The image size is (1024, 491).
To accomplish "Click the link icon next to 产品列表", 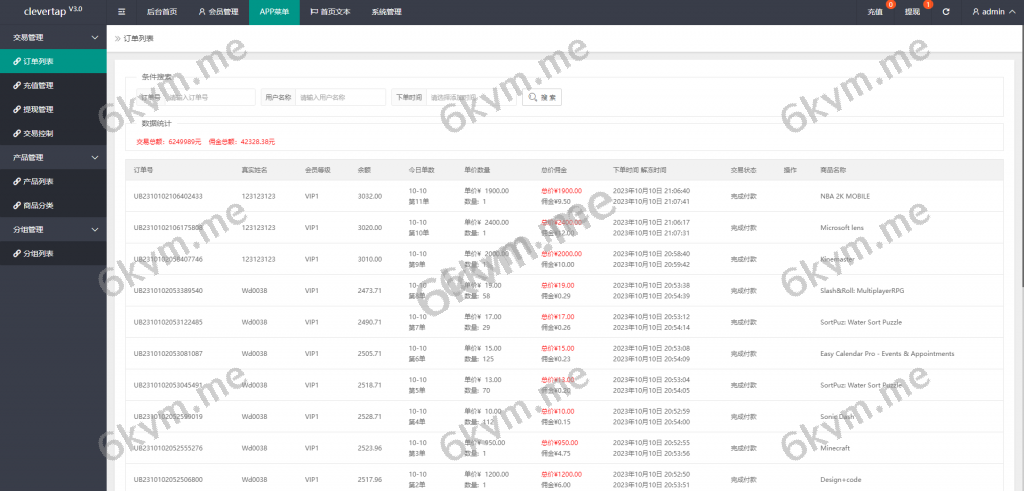I will [x=16, y=181].
